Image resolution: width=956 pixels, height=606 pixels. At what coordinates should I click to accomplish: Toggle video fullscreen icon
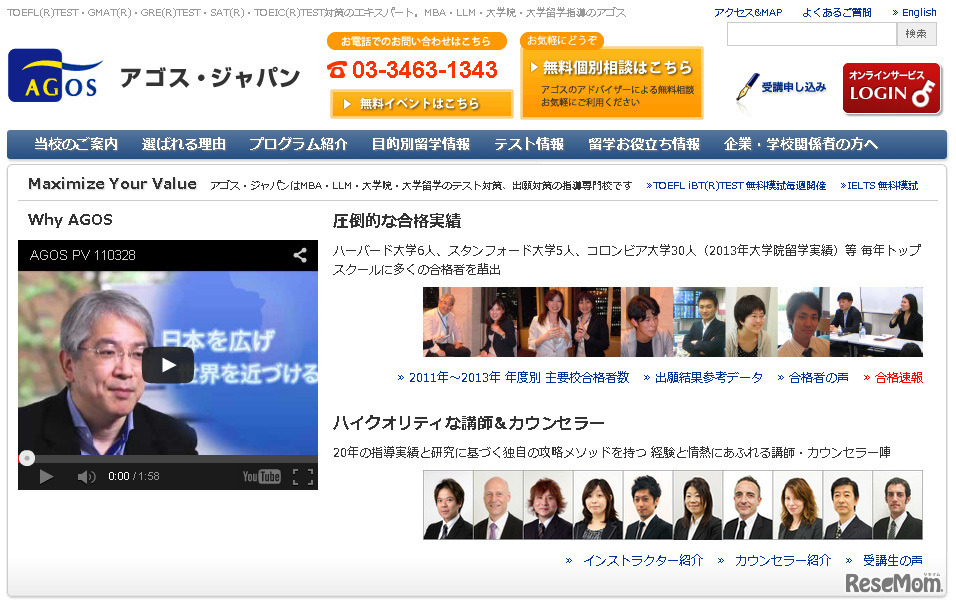click(x=303, y=476)
